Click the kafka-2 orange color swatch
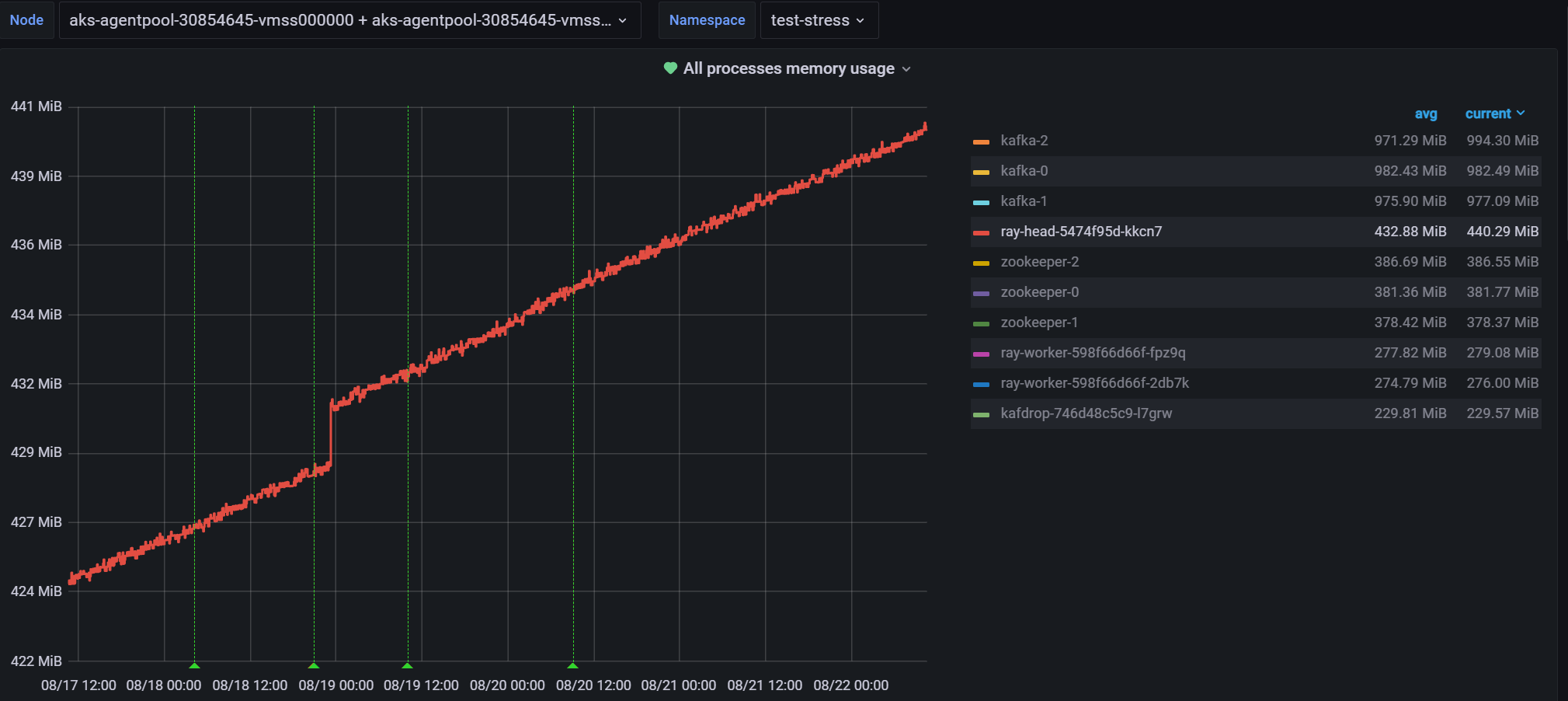1568x701 pixels. click(x=981, y=141)
